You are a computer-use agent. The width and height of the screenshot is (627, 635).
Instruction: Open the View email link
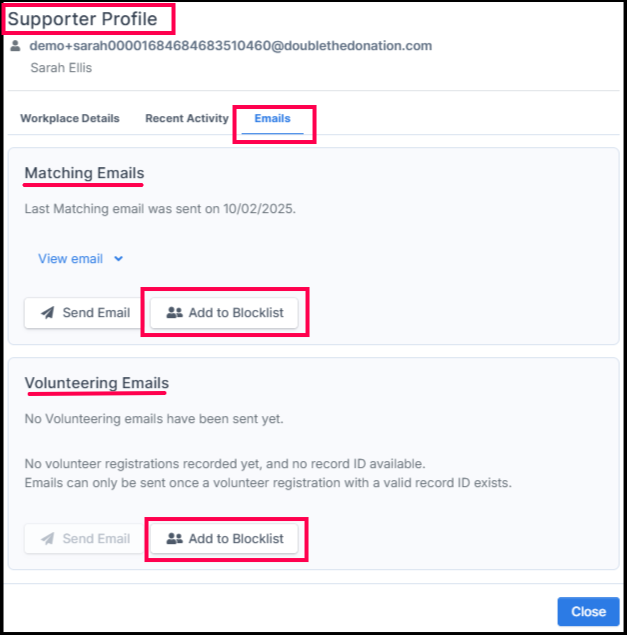pyautogui.click(x=70, y=259)
